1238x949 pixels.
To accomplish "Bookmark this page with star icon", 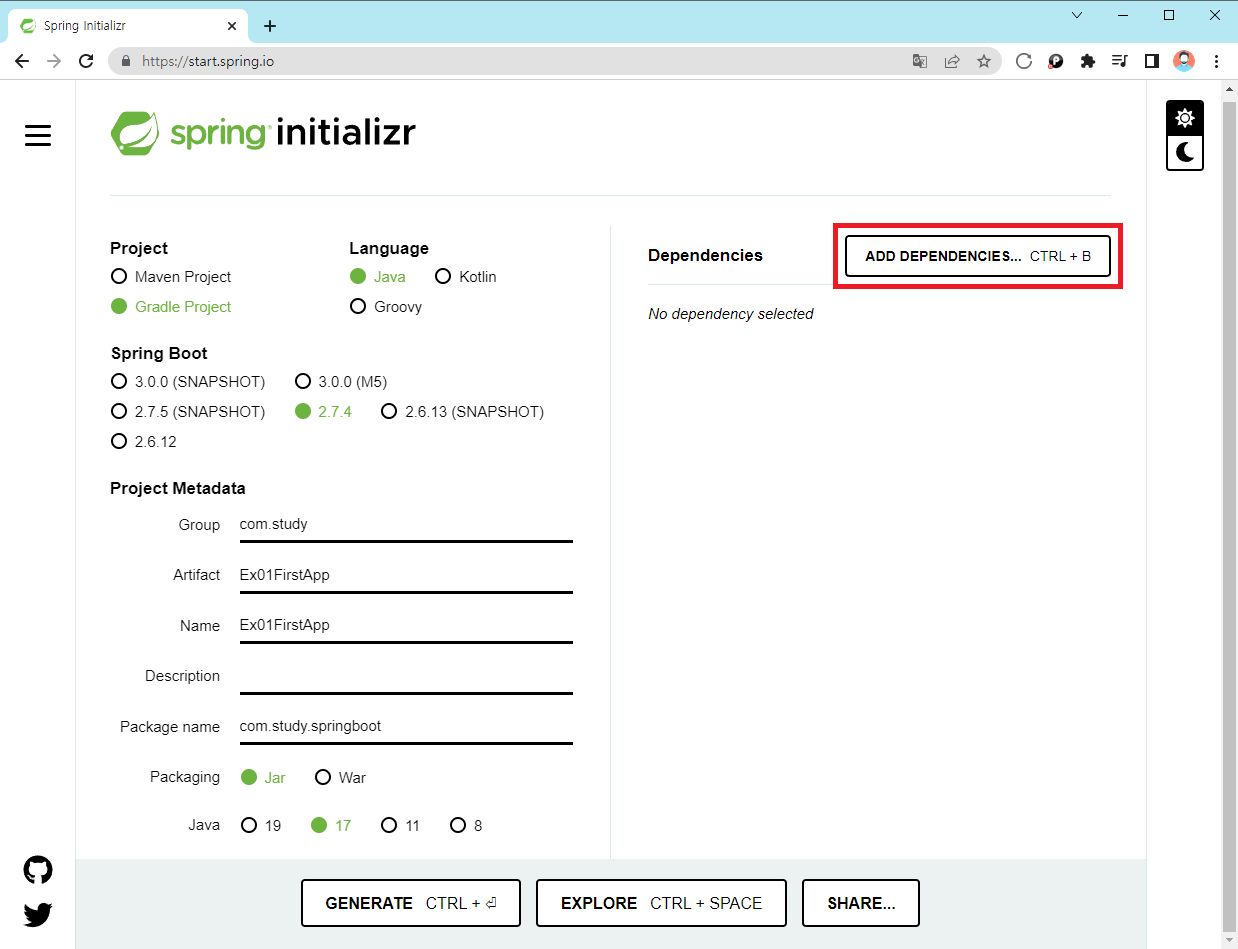I will (x=984, y=61).
